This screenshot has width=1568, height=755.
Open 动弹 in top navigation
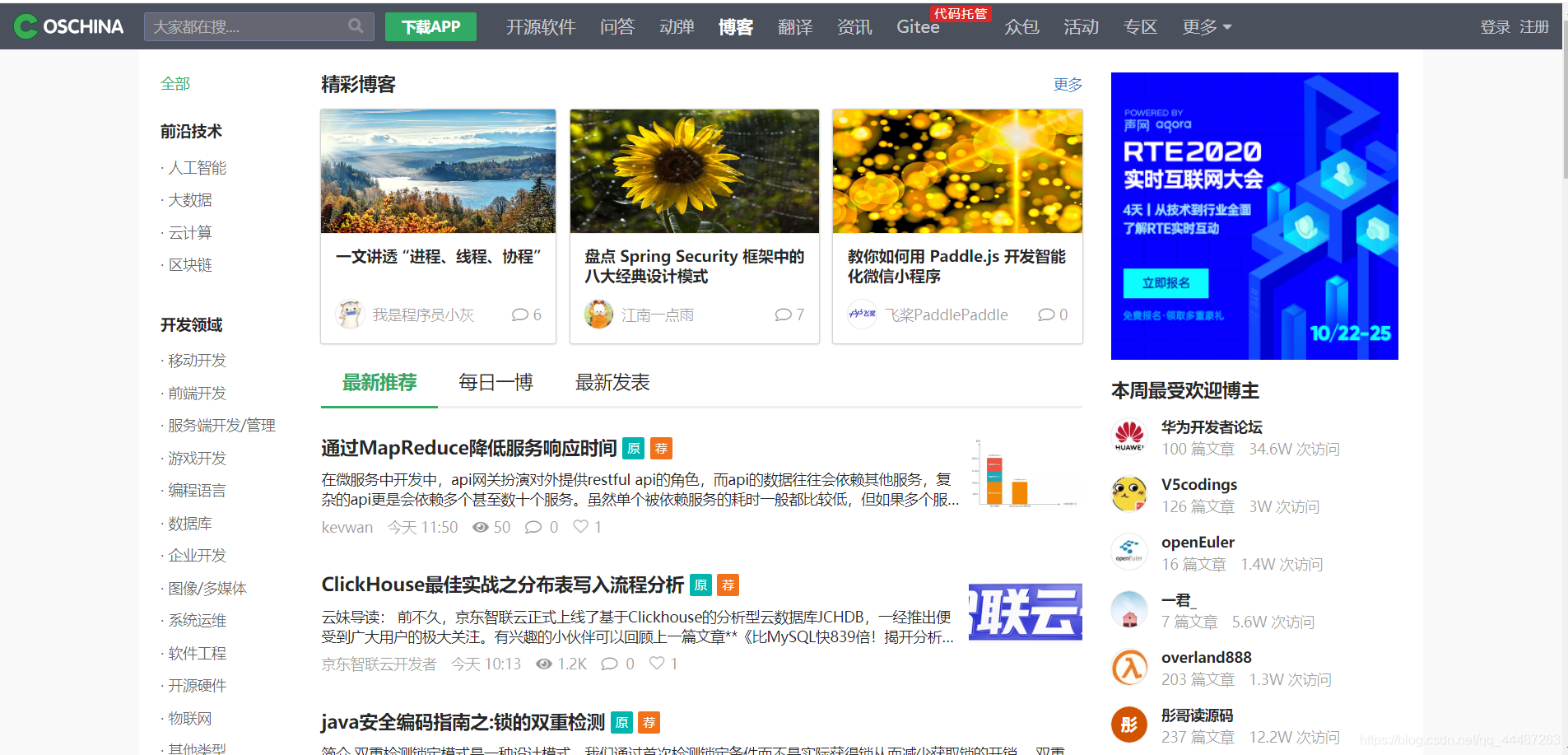pos(677,27)
